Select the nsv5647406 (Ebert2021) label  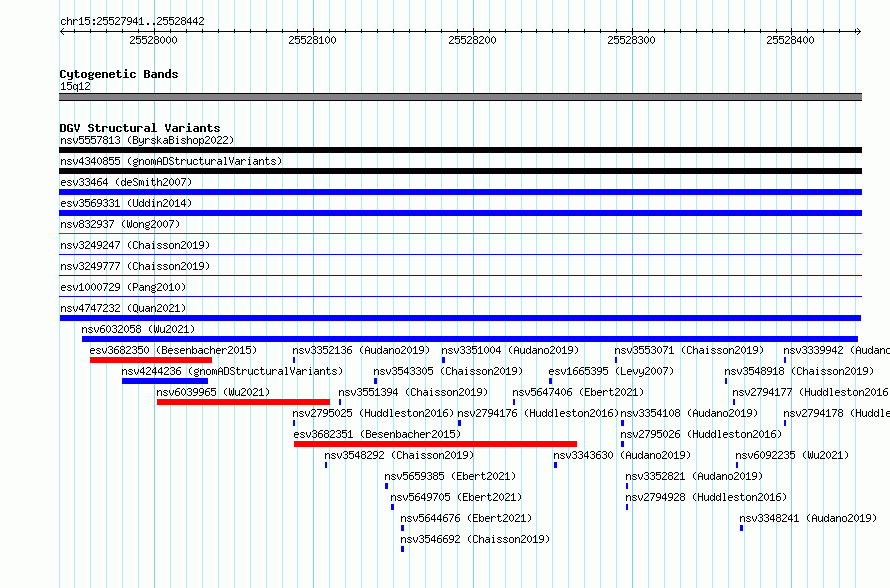[x=578, y=392]
